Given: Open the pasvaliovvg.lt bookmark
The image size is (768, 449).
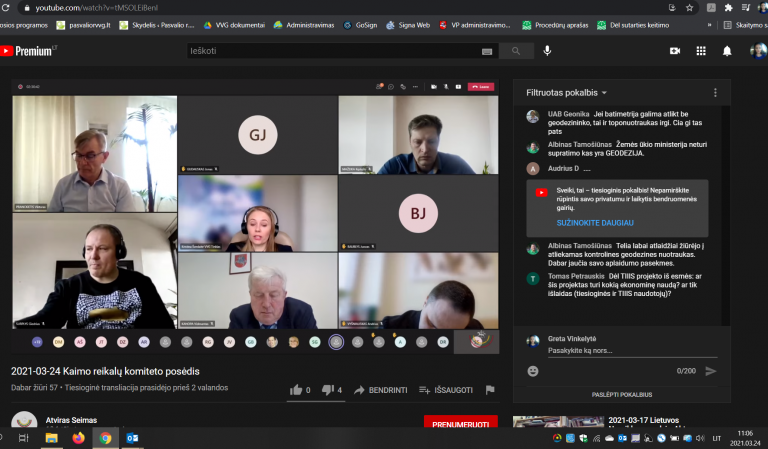Looking at the screenshot, I should pos(84,25).
